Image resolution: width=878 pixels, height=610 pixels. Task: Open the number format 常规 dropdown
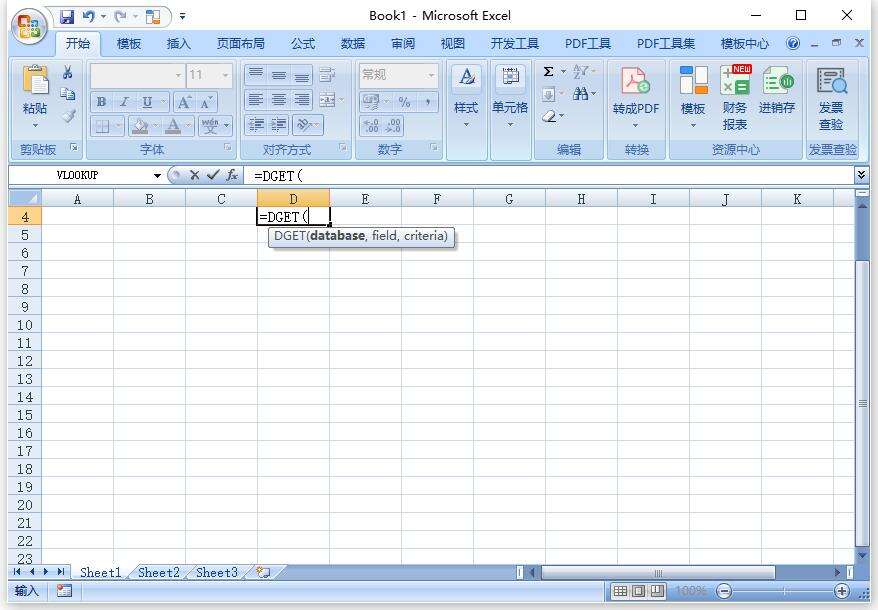click(431, 74)
